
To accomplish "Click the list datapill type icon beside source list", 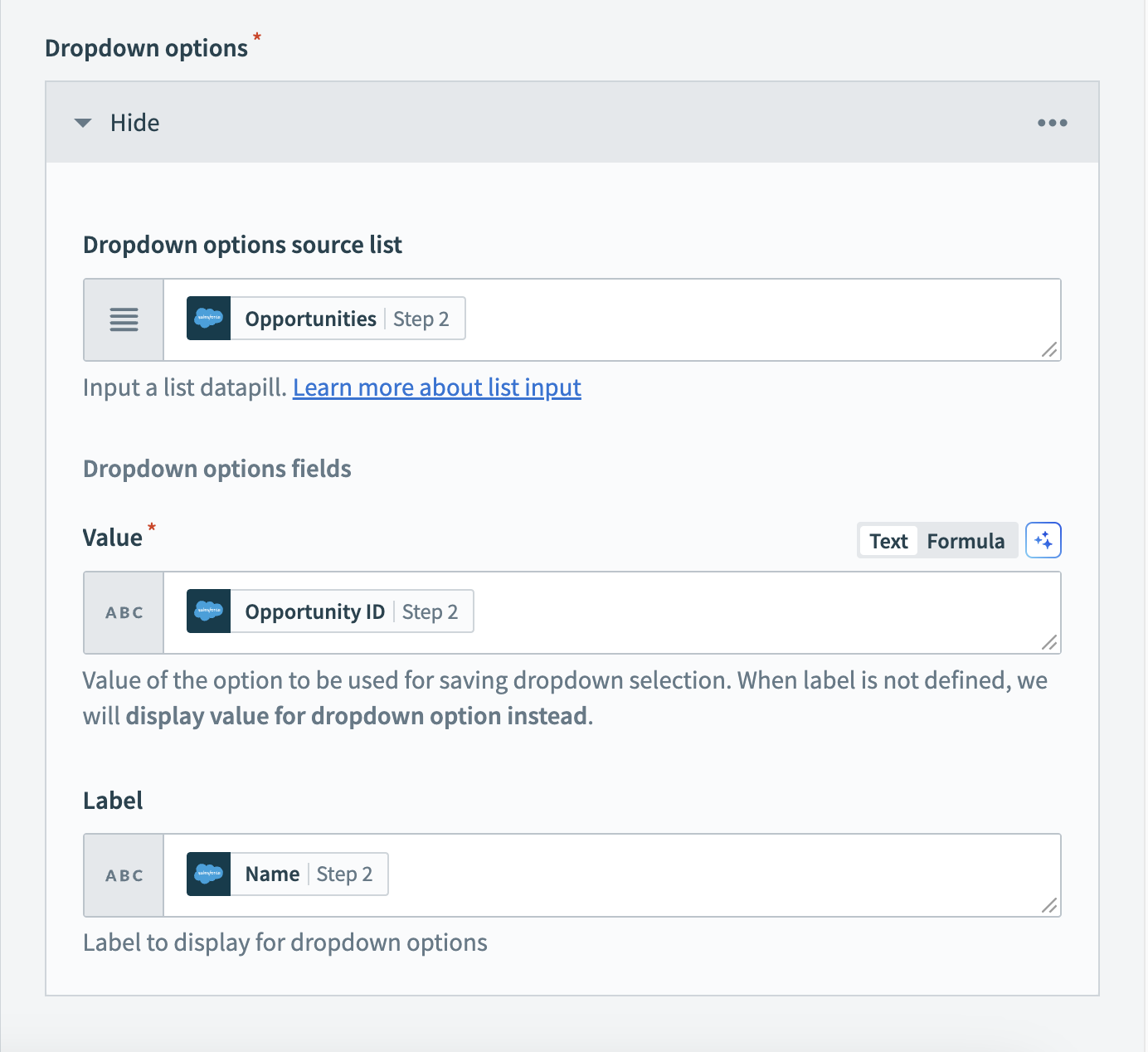I will coord(123,319).
